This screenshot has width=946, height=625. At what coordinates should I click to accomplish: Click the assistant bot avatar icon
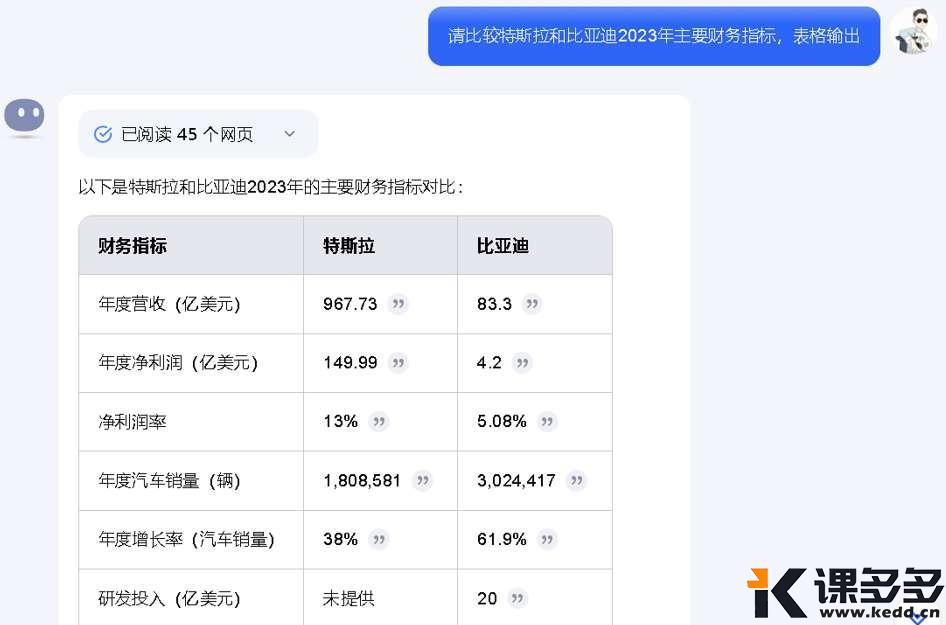(24, 115)
